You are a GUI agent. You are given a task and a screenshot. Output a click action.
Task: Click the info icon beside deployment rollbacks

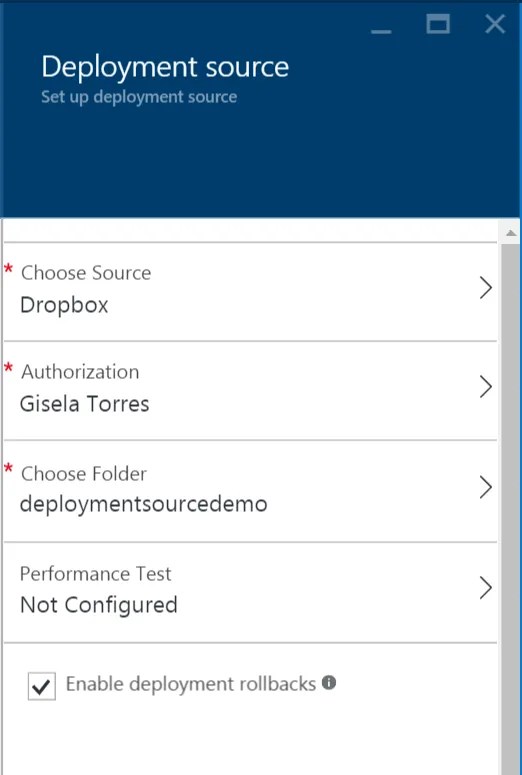point(329,683)
